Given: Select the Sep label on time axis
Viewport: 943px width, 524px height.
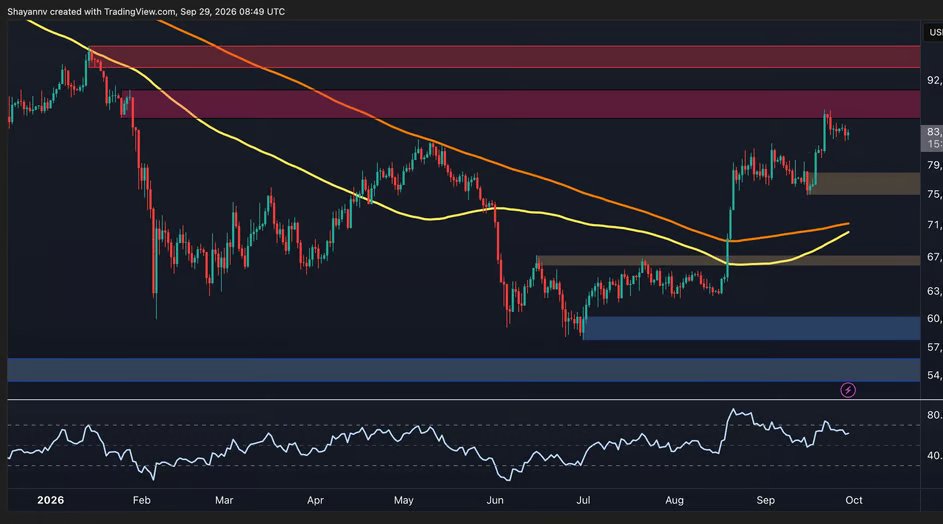Looking at the screenshot, I should (766, 500).
